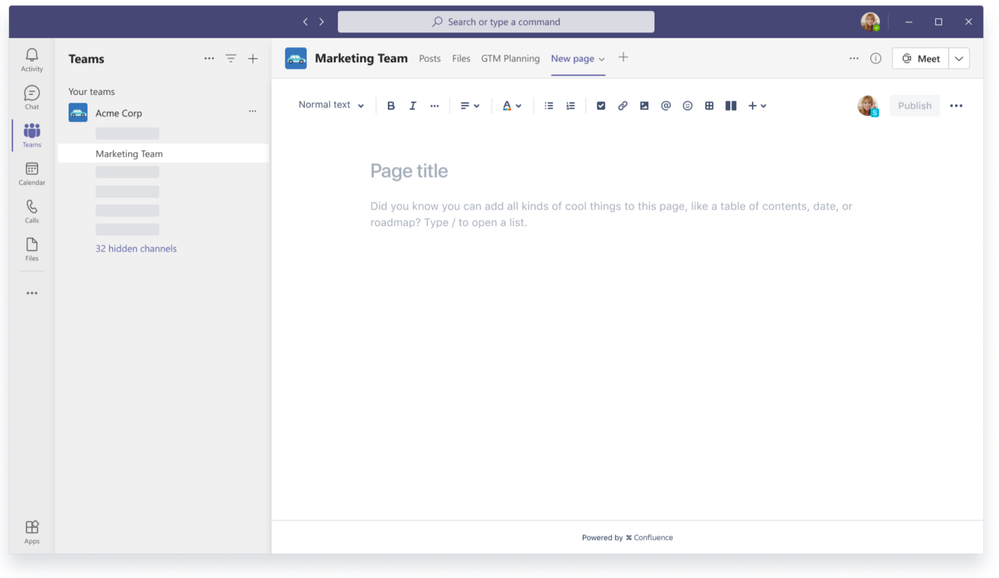This screenshot has height=578, width=999.
Task: Open Chat in the sidebar
Action: click(x=32, y=98)
